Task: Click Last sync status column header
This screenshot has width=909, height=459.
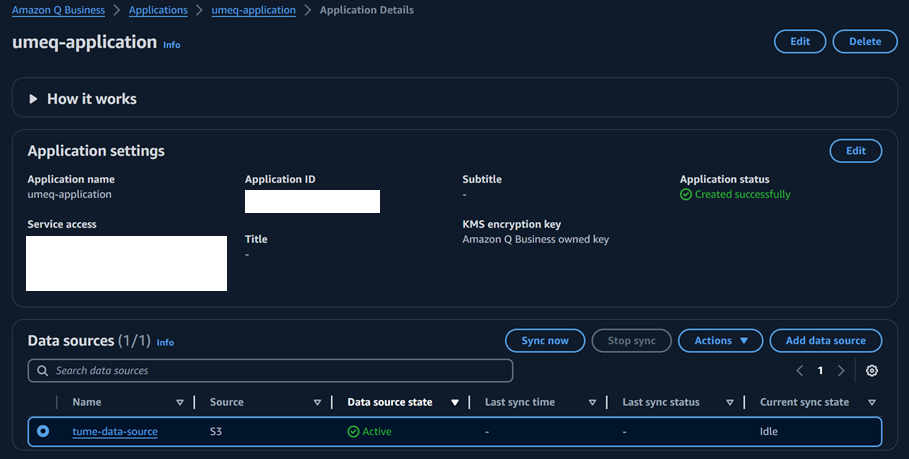Action: click(661, 402)
